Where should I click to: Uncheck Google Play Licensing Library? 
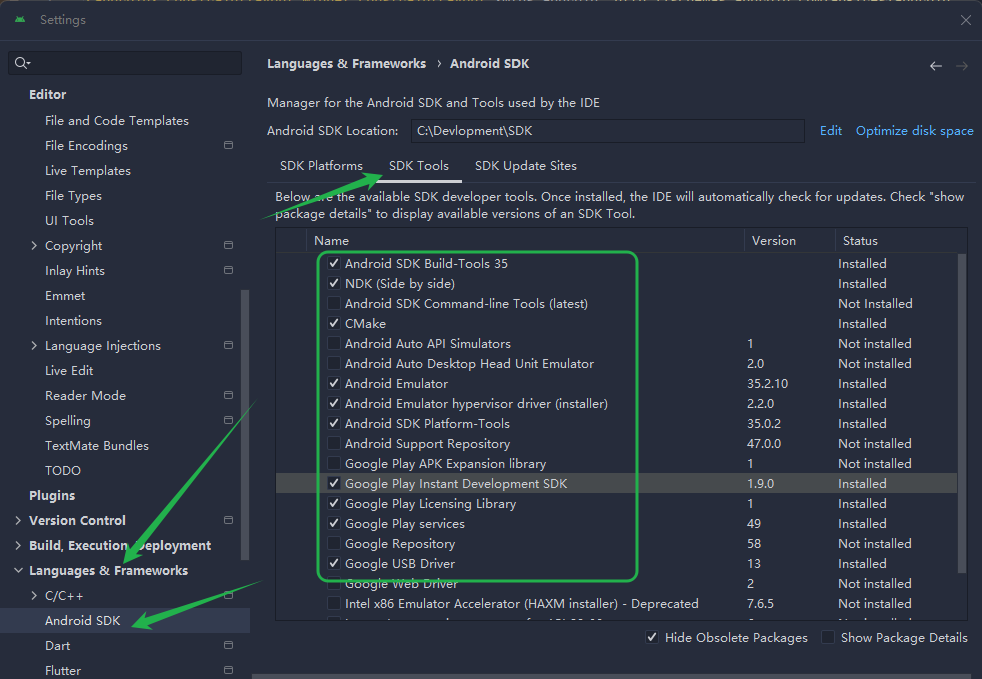tap(334, 504)
